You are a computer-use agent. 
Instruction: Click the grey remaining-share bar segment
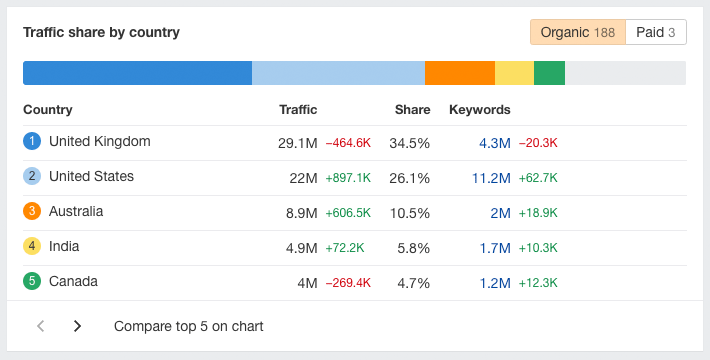(626, 73)
